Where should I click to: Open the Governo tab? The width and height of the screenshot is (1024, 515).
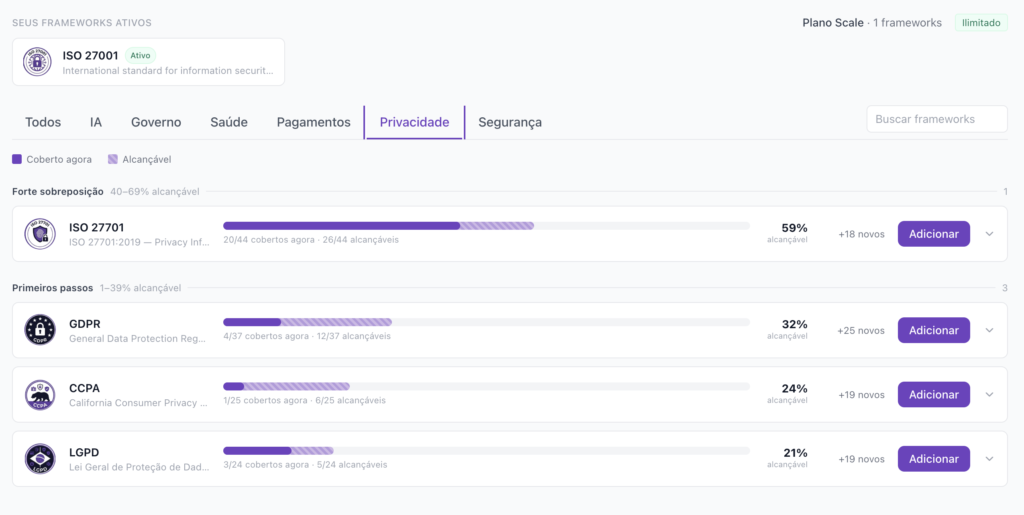coord(156,122)
